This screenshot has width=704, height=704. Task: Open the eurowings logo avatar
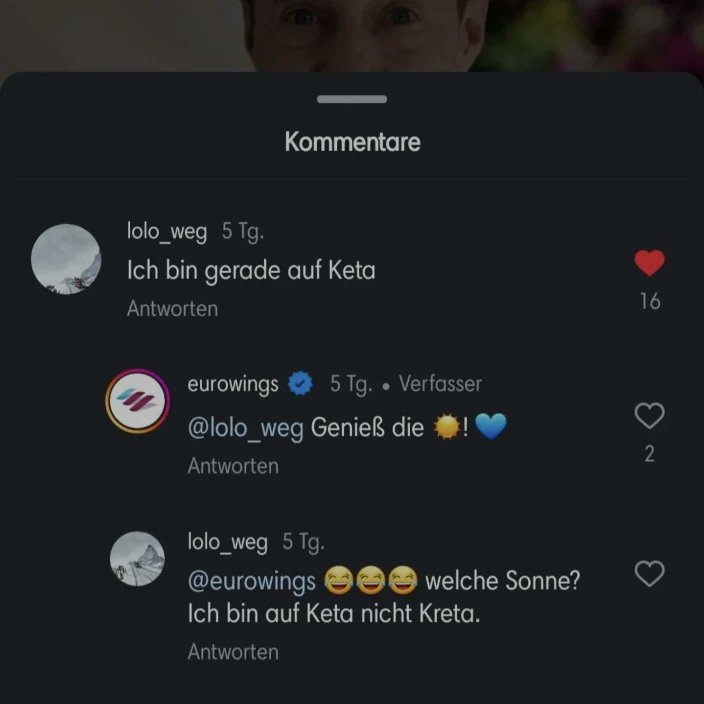coord(137,402)
